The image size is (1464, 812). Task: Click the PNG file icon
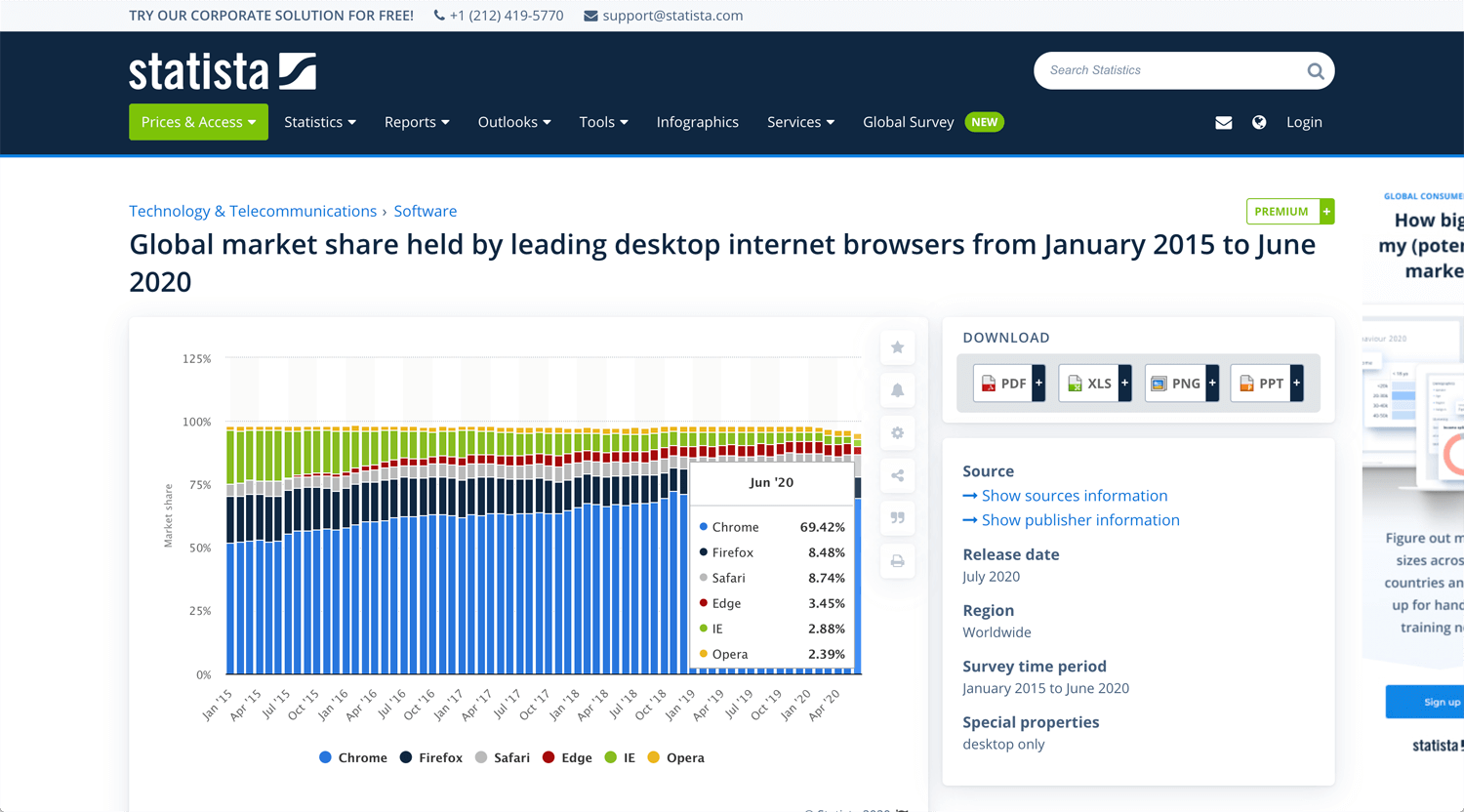pos(1159,384)
